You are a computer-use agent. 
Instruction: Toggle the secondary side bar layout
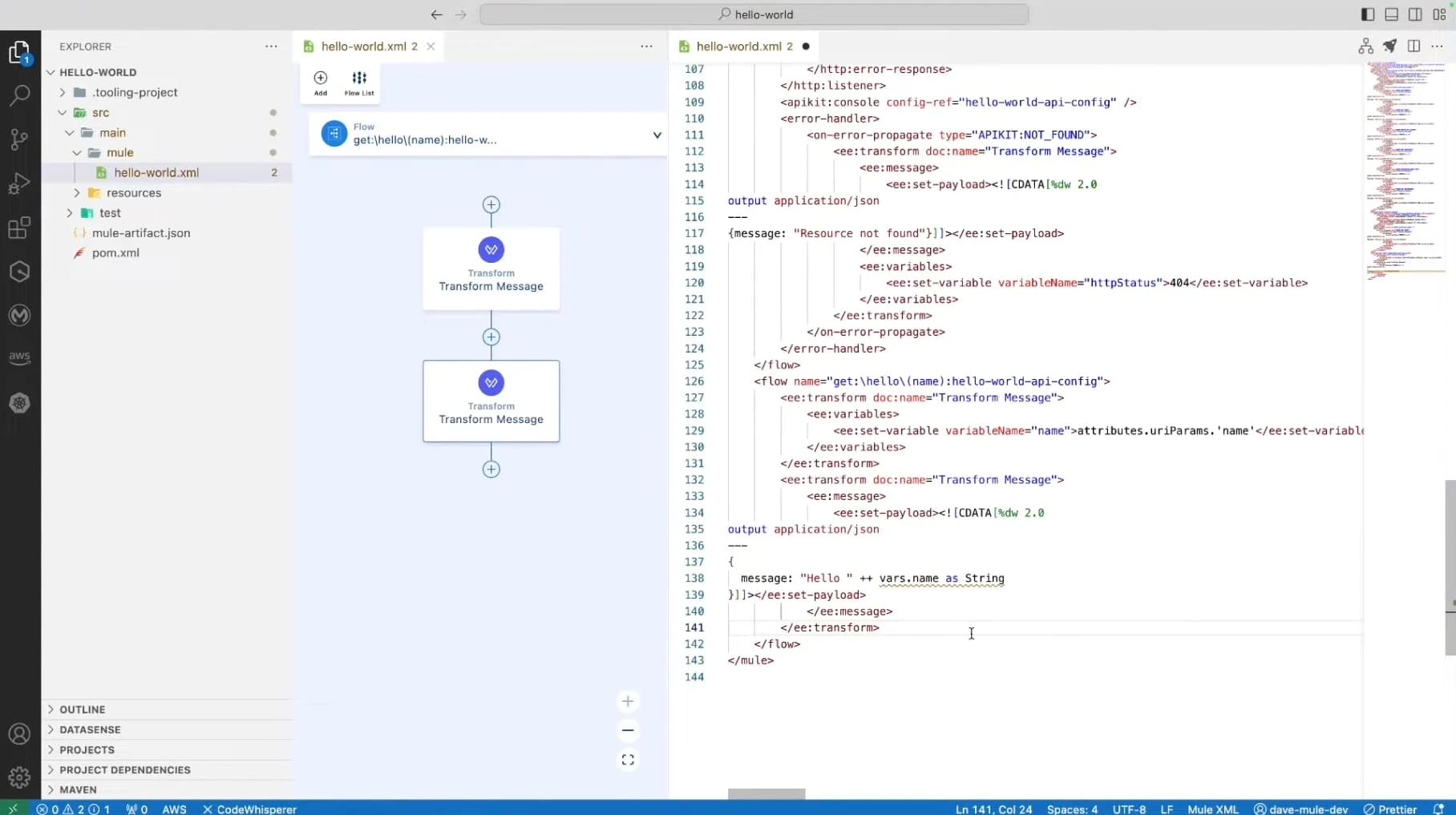coord(1415,14)
